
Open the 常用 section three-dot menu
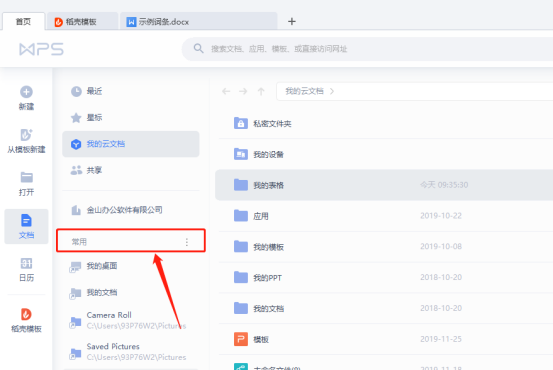(x=187, y=242)
